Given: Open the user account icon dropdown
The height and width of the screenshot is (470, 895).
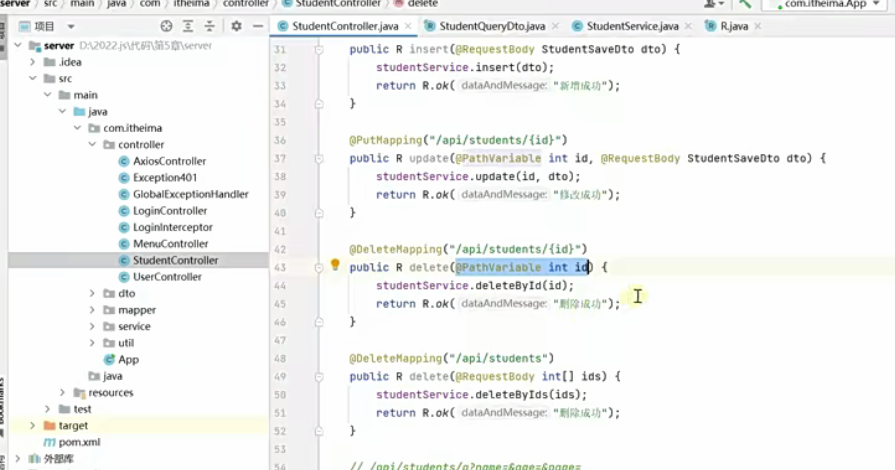Looking at the screenshot, I should click(x=713, y=3).
